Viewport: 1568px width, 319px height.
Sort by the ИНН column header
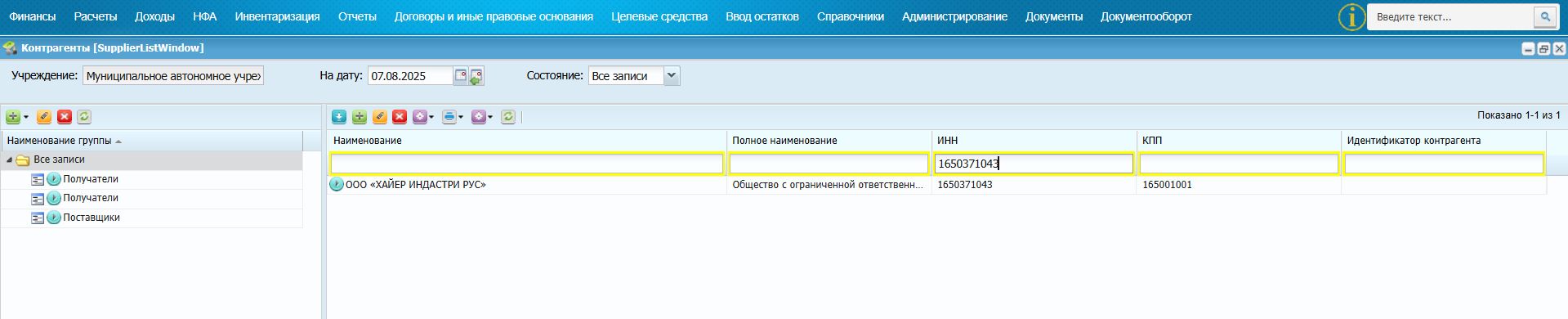point(1034,141)
